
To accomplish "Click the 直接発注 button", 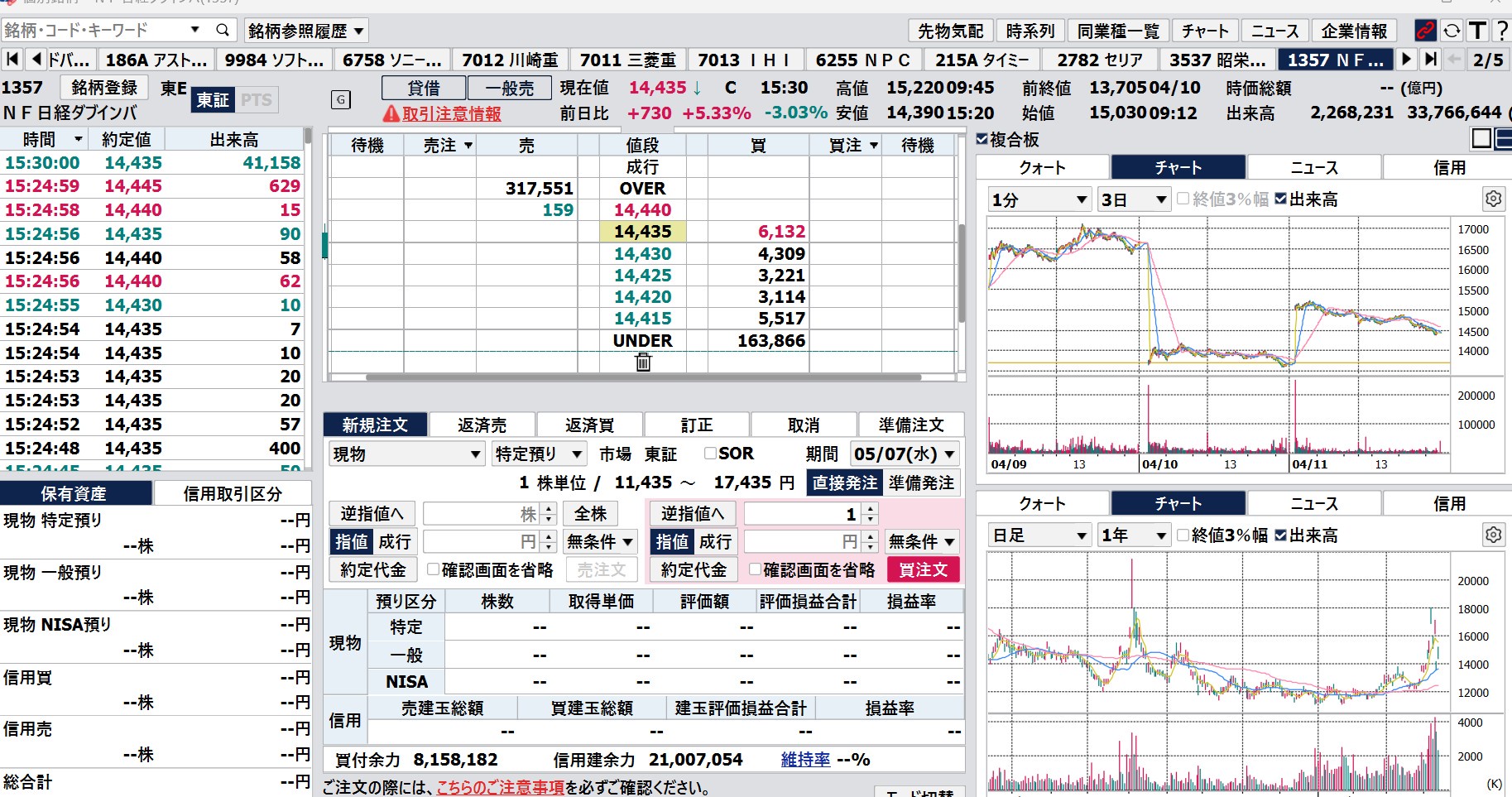I will 844,483.
